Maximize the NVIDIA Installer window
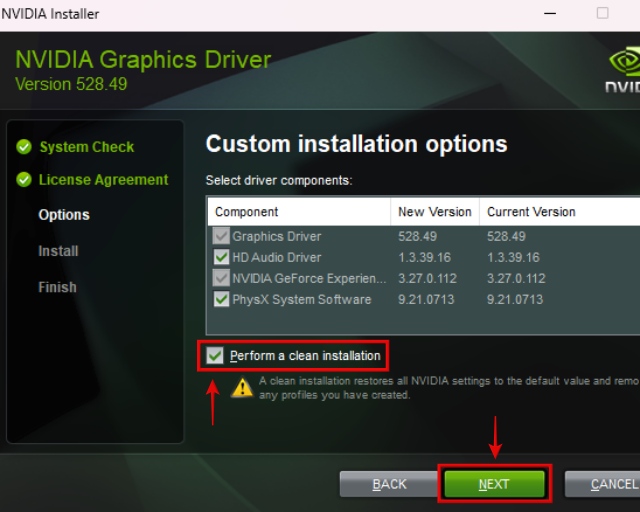 point(602,14)
